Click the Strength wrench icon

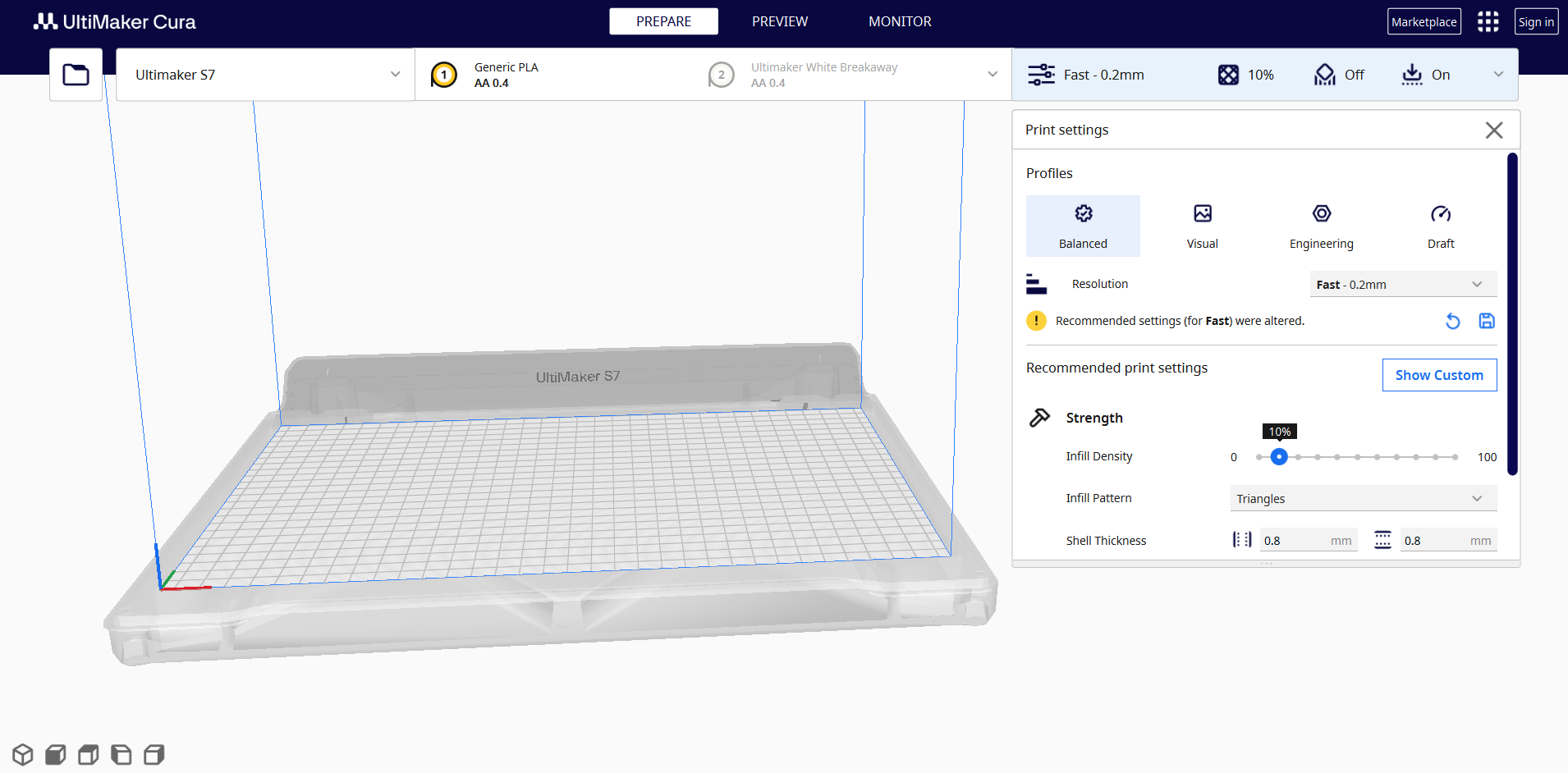pos(1039,418)
